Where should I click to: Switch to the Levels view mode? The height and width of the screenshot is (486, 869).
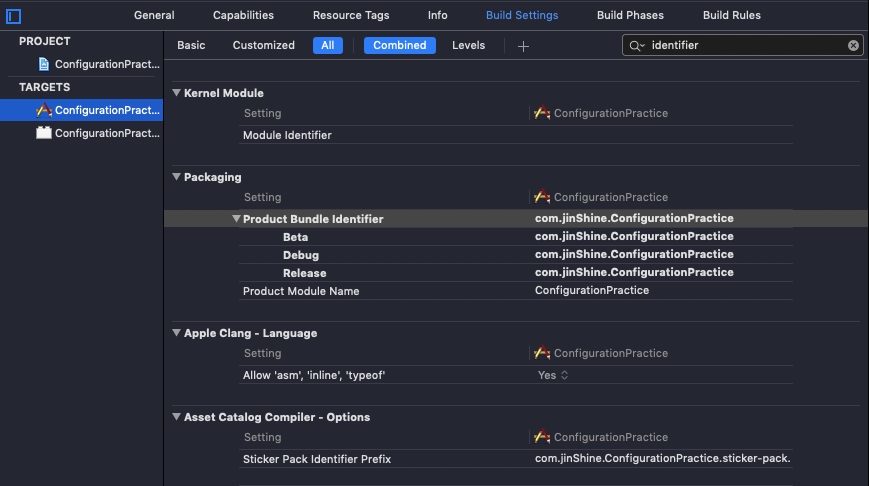[x=468, y=45]
